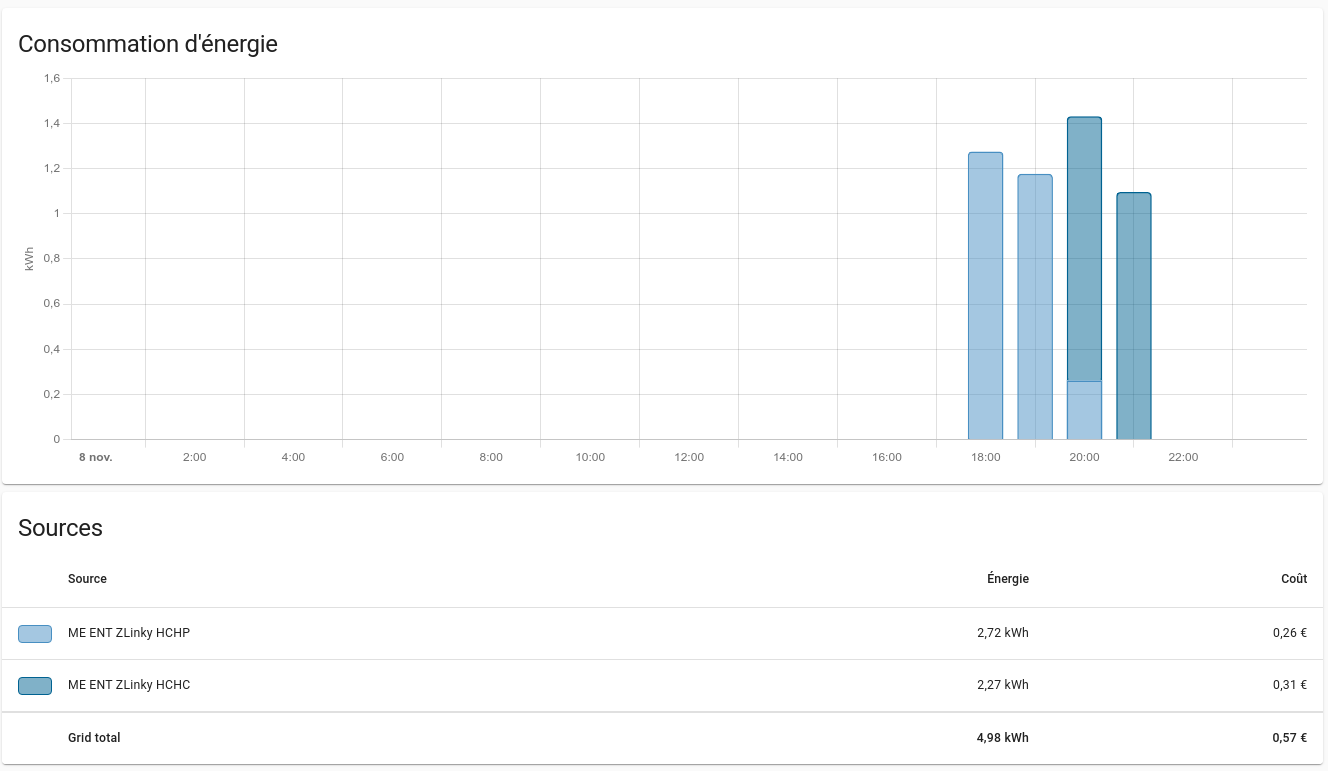
Task: Click the Énergie column header
Action: (x=1008, y=579)
